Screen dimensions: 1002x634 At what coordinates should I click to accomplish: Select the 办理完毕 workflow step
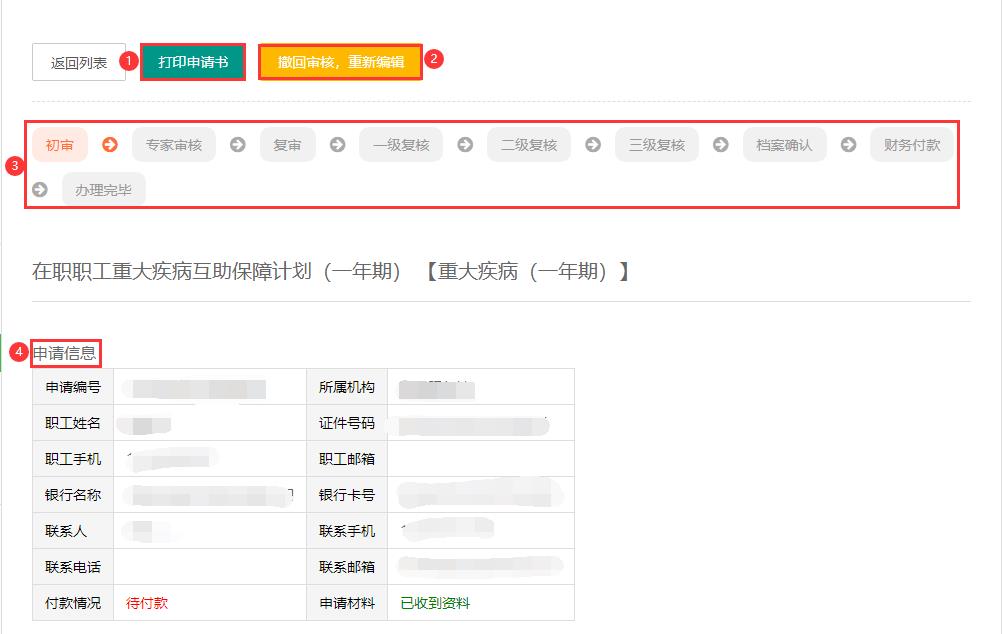coord(104,190)
